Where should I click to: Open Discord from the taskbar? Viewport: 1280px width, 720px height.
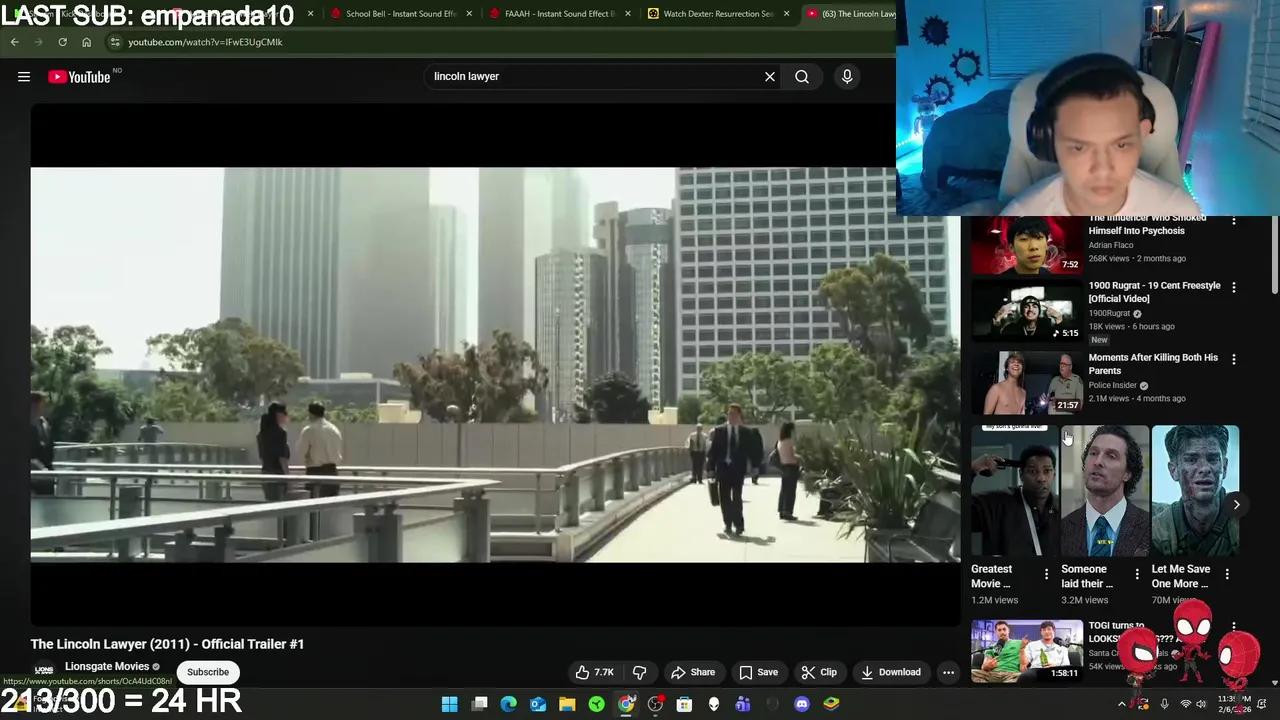point(802,704)
